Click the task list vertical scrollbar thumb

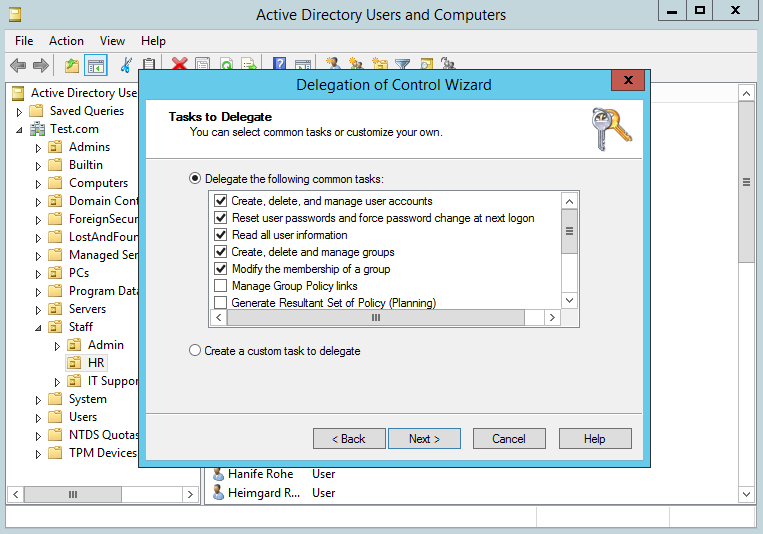[569, 231]
